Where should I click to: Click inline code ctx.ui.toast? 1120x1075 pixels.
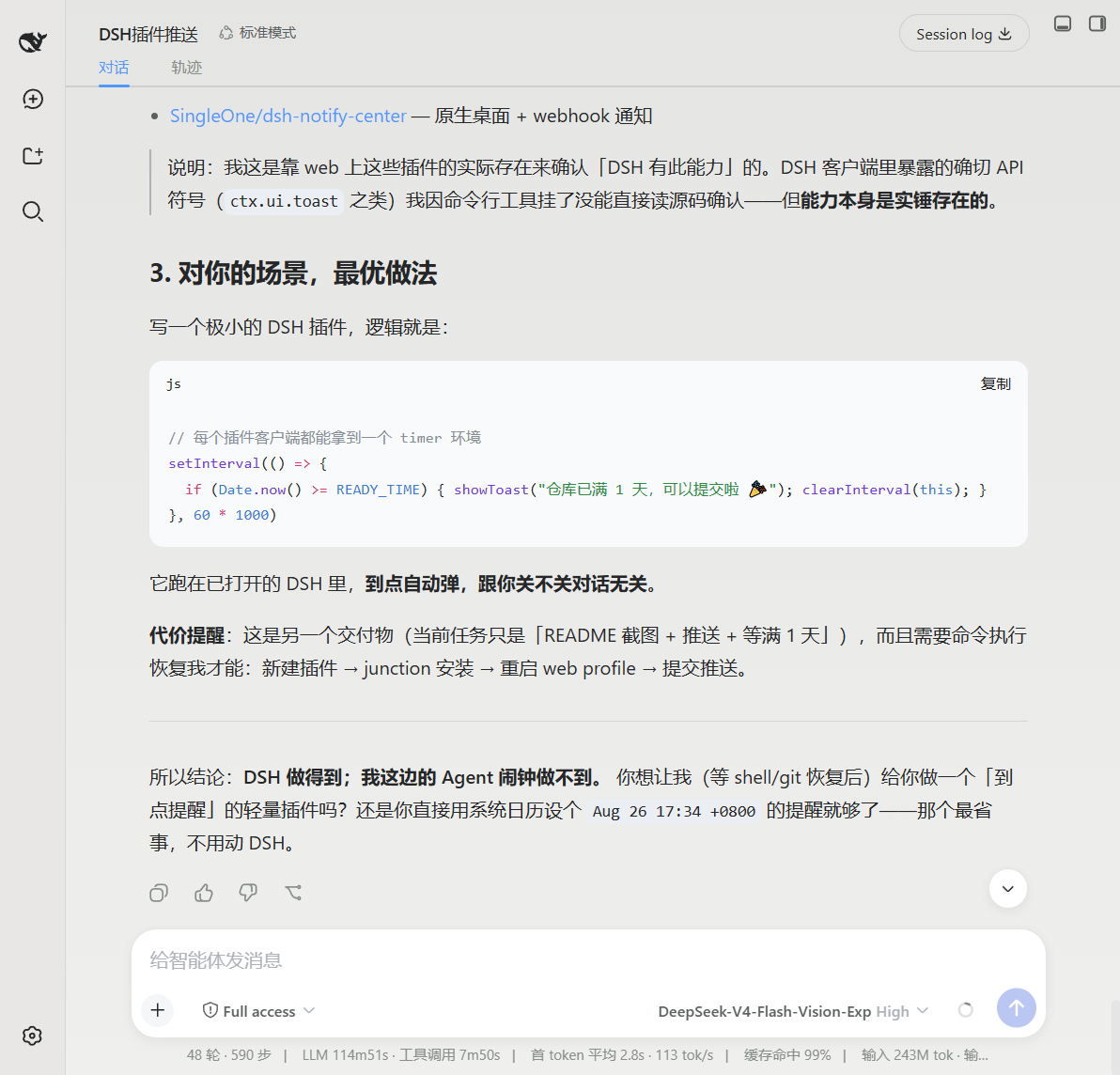(x=284, y=201)
